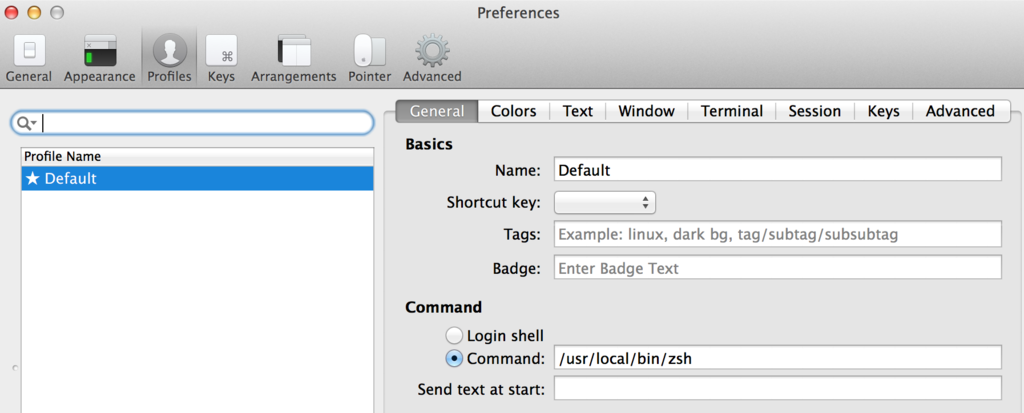Open the Pointer preferences pane
This screenshot has height=413, width=1024.
click(369, 57)
